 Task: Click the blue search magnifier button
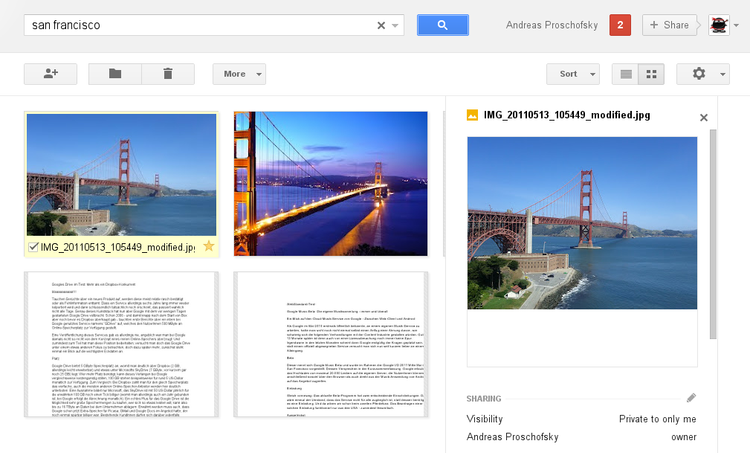click(443, 25)
